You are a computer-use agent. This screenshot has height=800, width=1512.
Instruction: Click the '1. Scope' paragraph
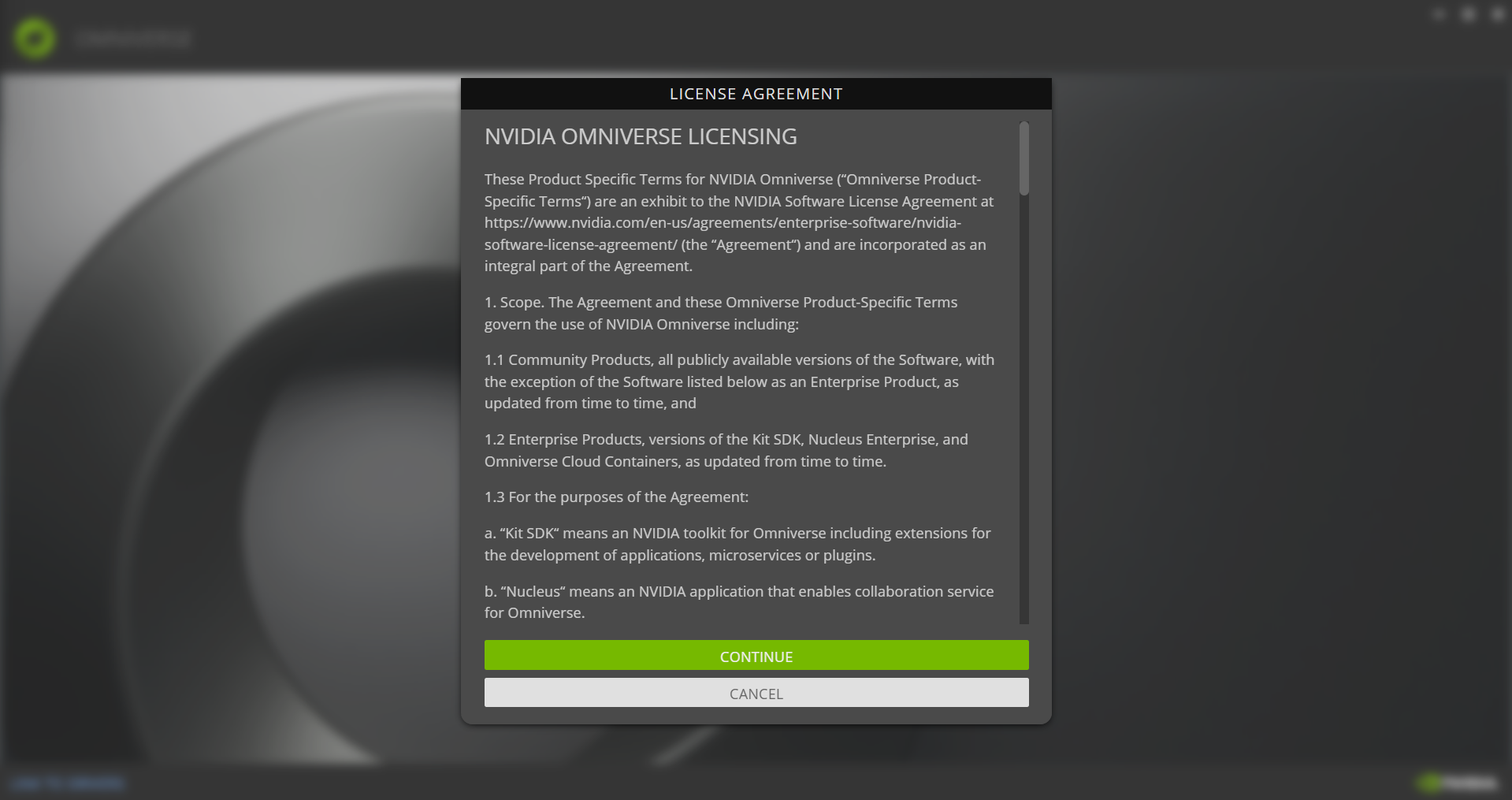click(721, 313)
